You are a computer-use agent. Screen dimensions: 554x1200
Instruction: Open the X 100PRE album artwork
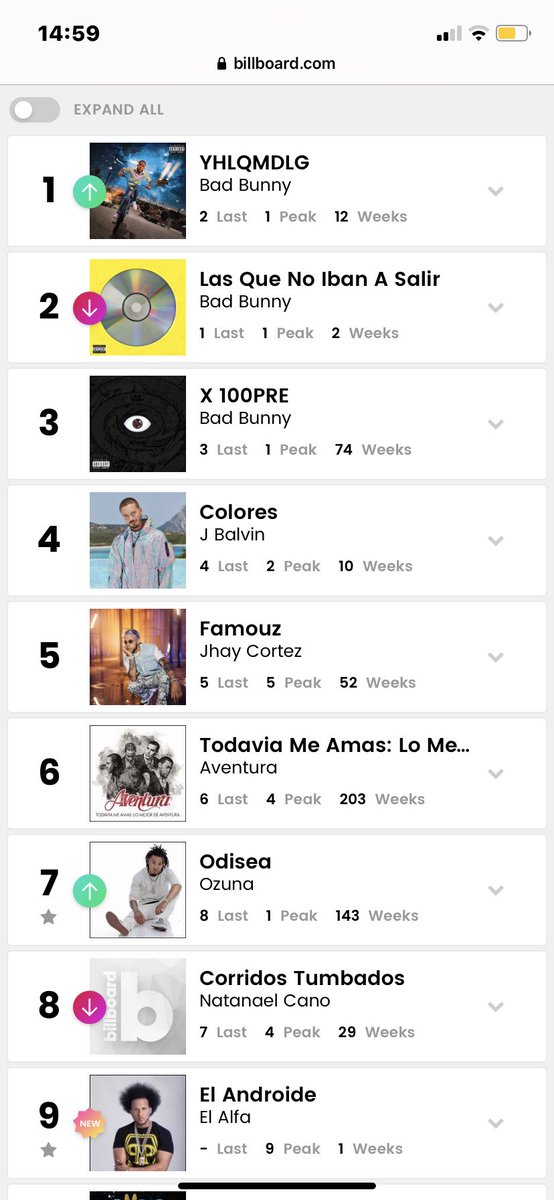click(138, 424)
